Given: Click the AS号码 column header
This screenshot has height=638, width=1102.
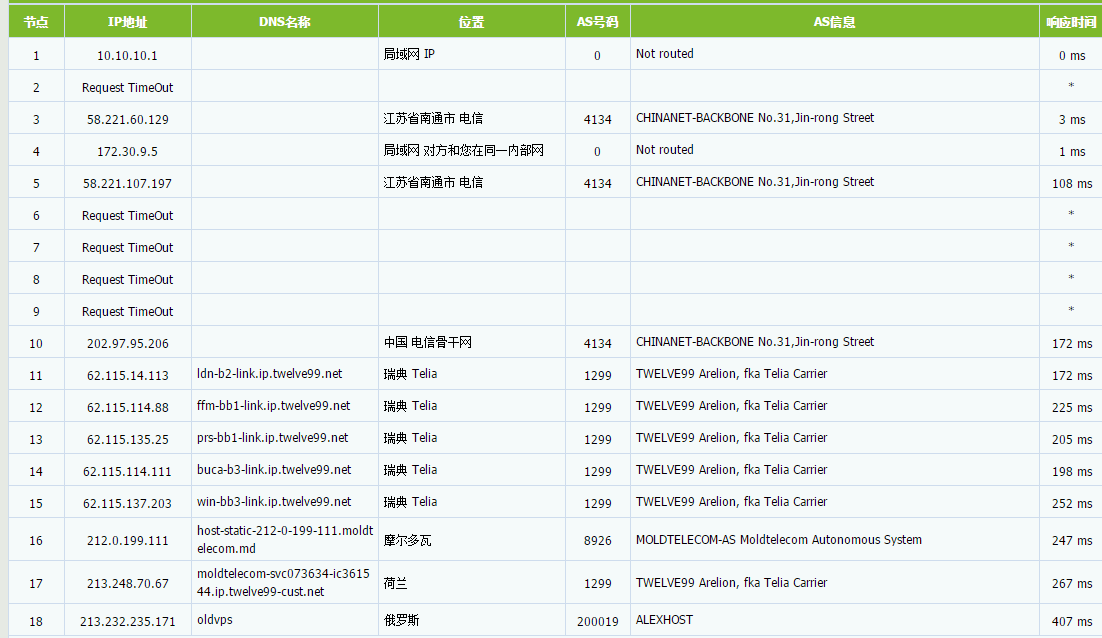Looking at the screenshot, I should pos(597,22).
